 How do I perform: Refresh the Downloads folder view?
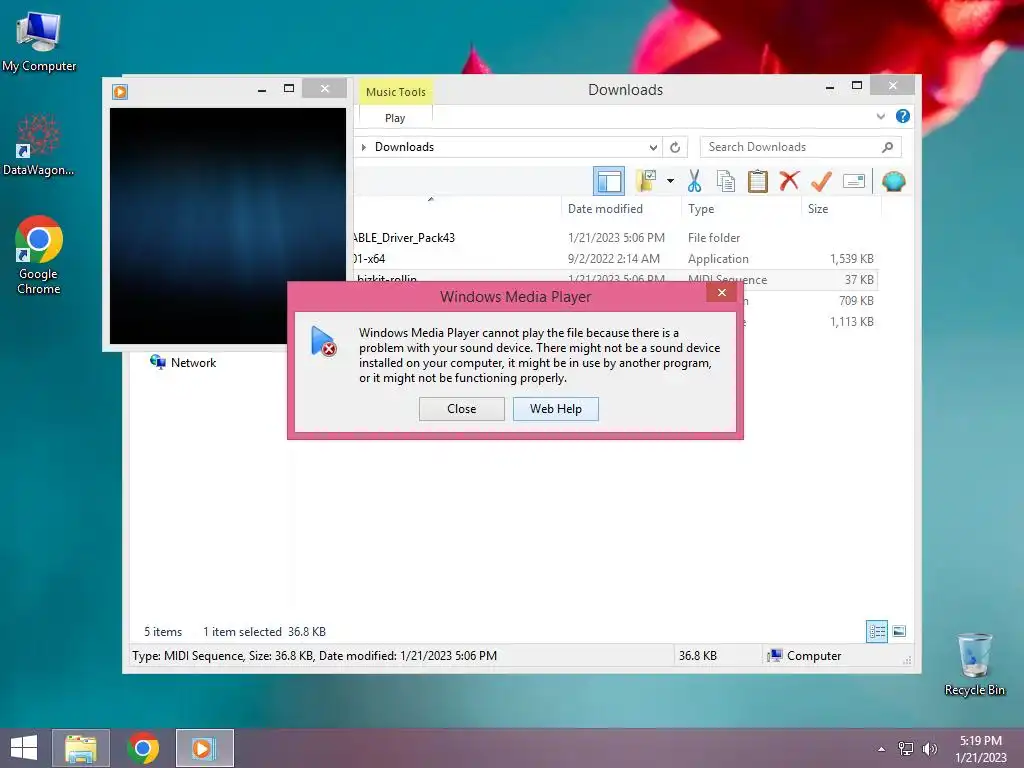[x=675, y=147]
